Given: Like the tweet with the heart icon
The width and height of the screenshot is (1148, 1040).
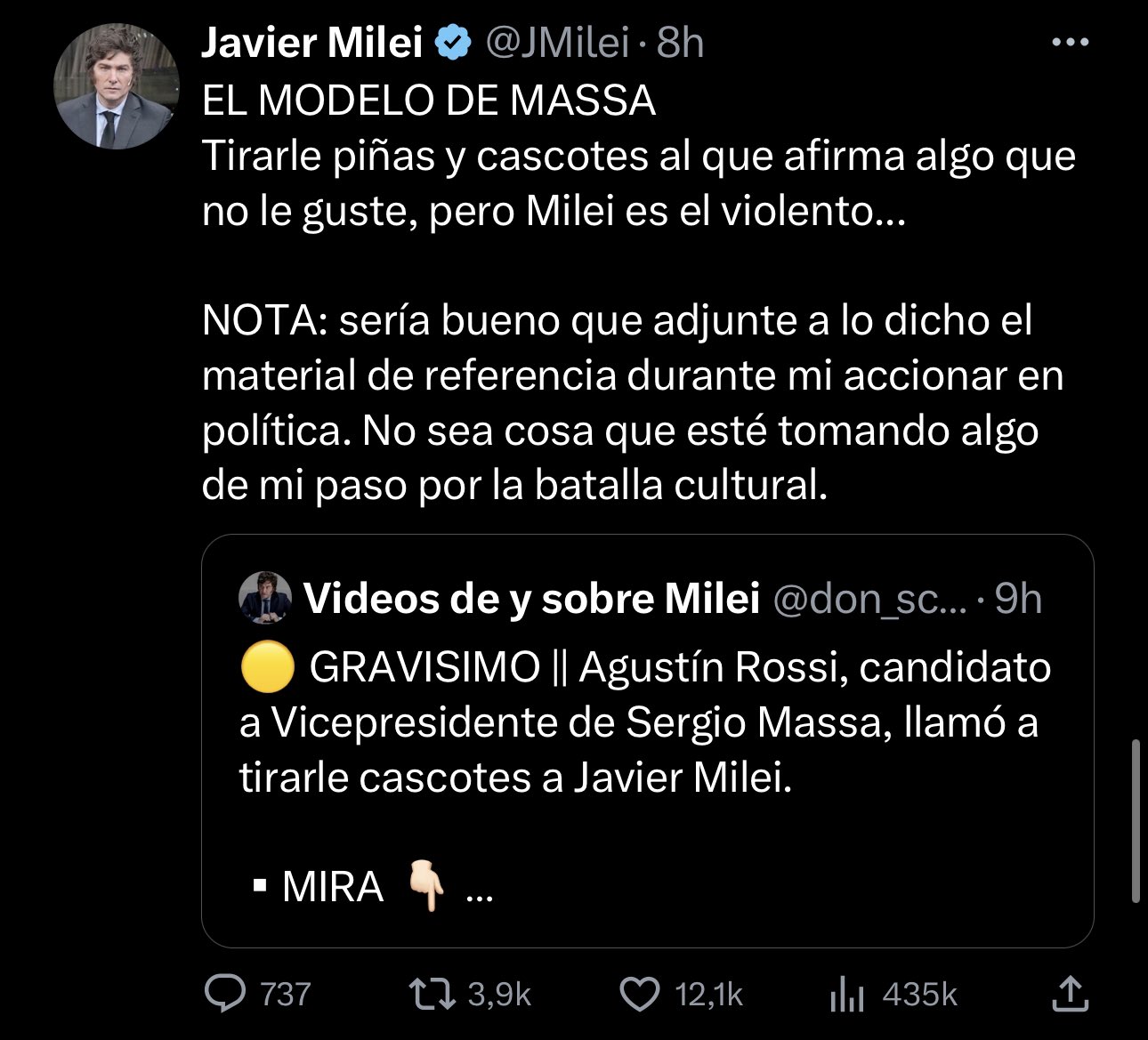Looking at the screenshot, I should (x=639, y=994).
